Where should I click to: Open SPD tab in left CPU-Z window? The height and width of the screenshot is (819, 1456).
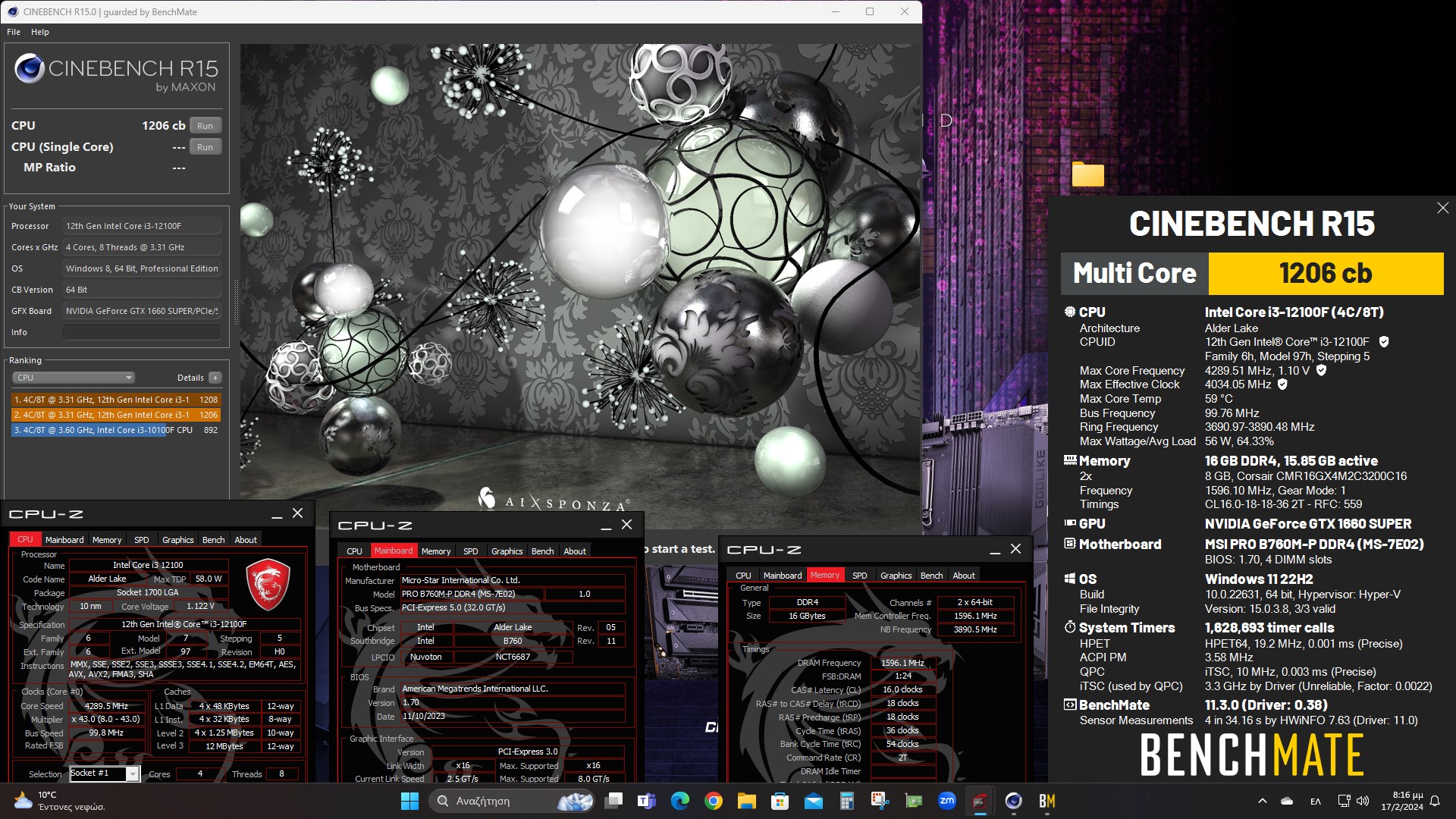142,540
